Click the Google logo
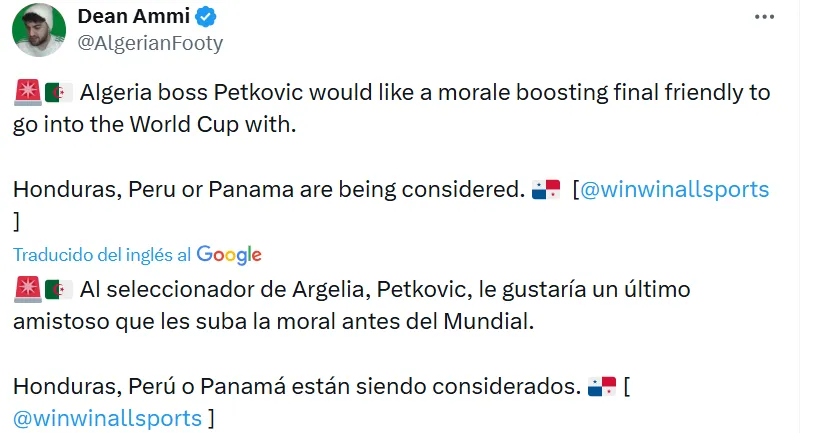 (229, 254)
